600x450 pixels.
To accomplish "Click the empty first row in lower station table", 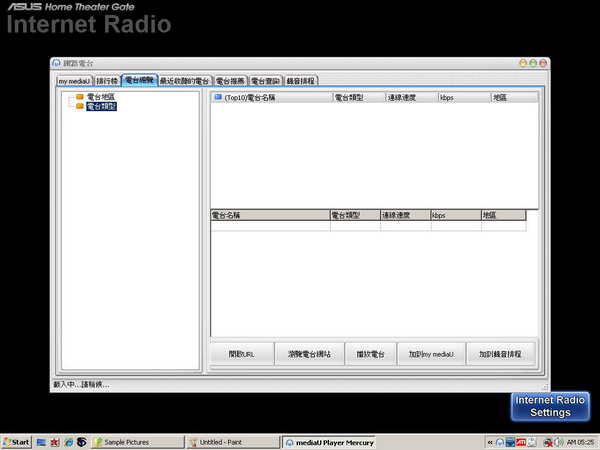I will click(368, 226).
